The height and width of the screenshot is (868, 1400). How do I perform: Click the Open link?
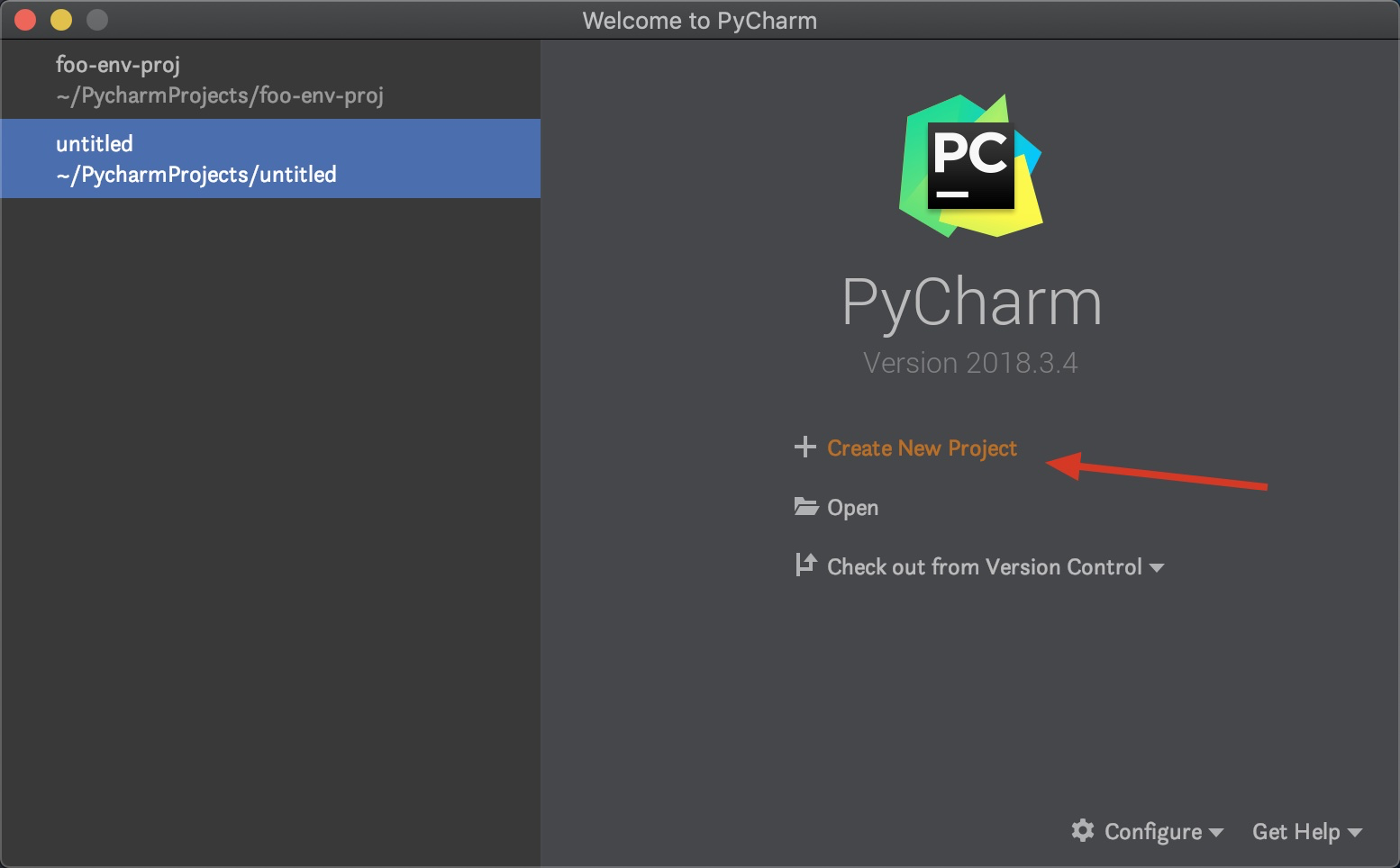[852, 508]
